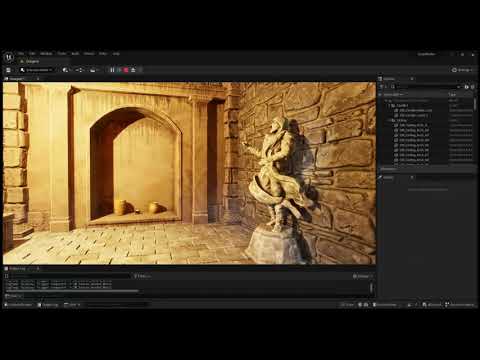480x360 pixels.
Task: Click the eject from player icon
Action: [x=133, y=70]
